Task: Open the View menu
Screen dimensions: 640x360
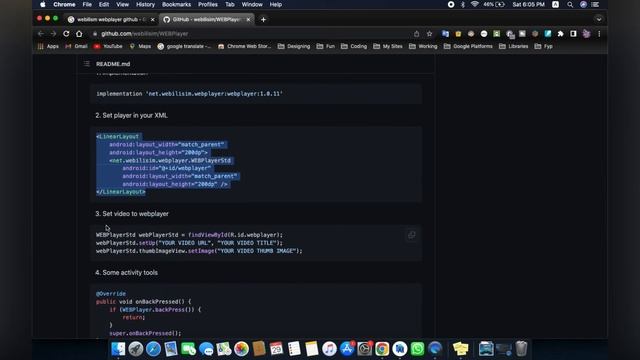Action: [122, 4]
